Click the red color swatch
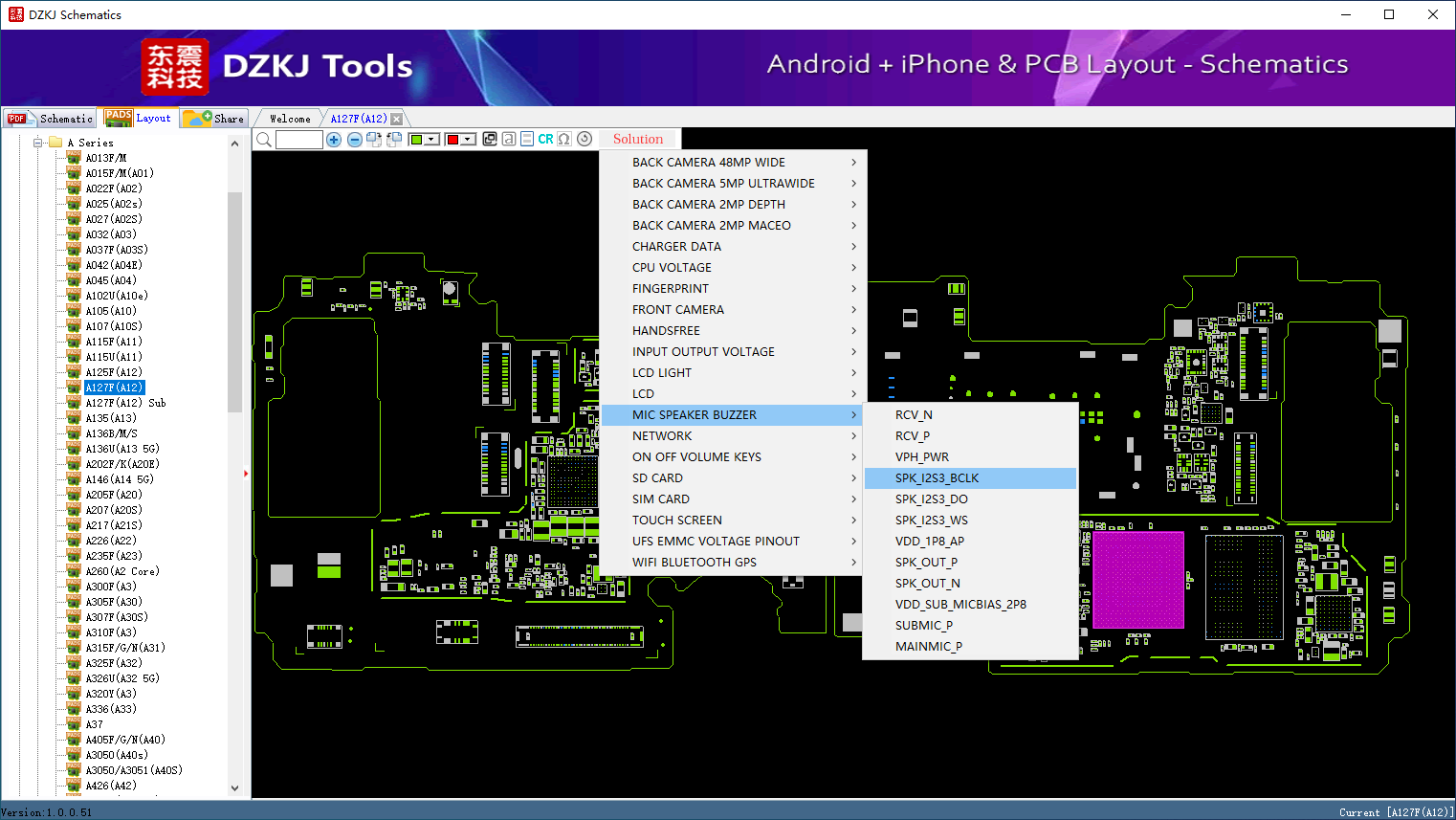Screen dimensions: 1456x820 point(453,140)
